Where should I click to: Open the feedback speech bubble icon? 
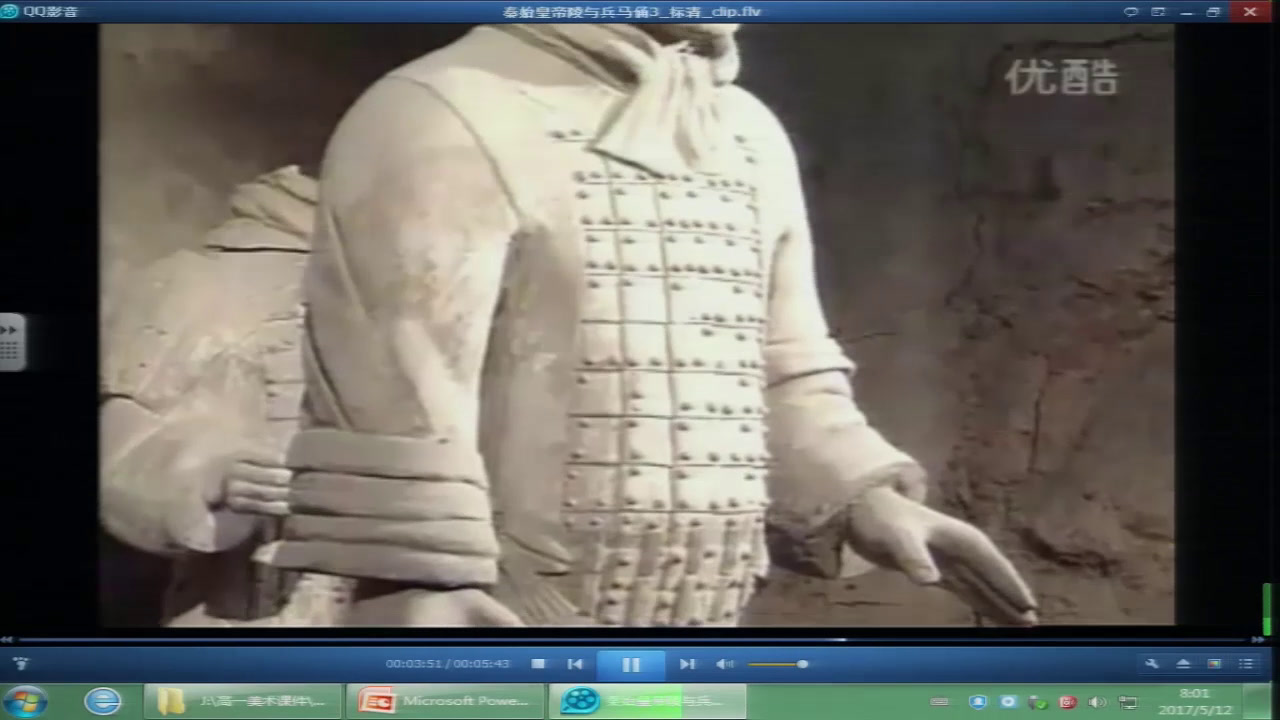coord(1131,12)
